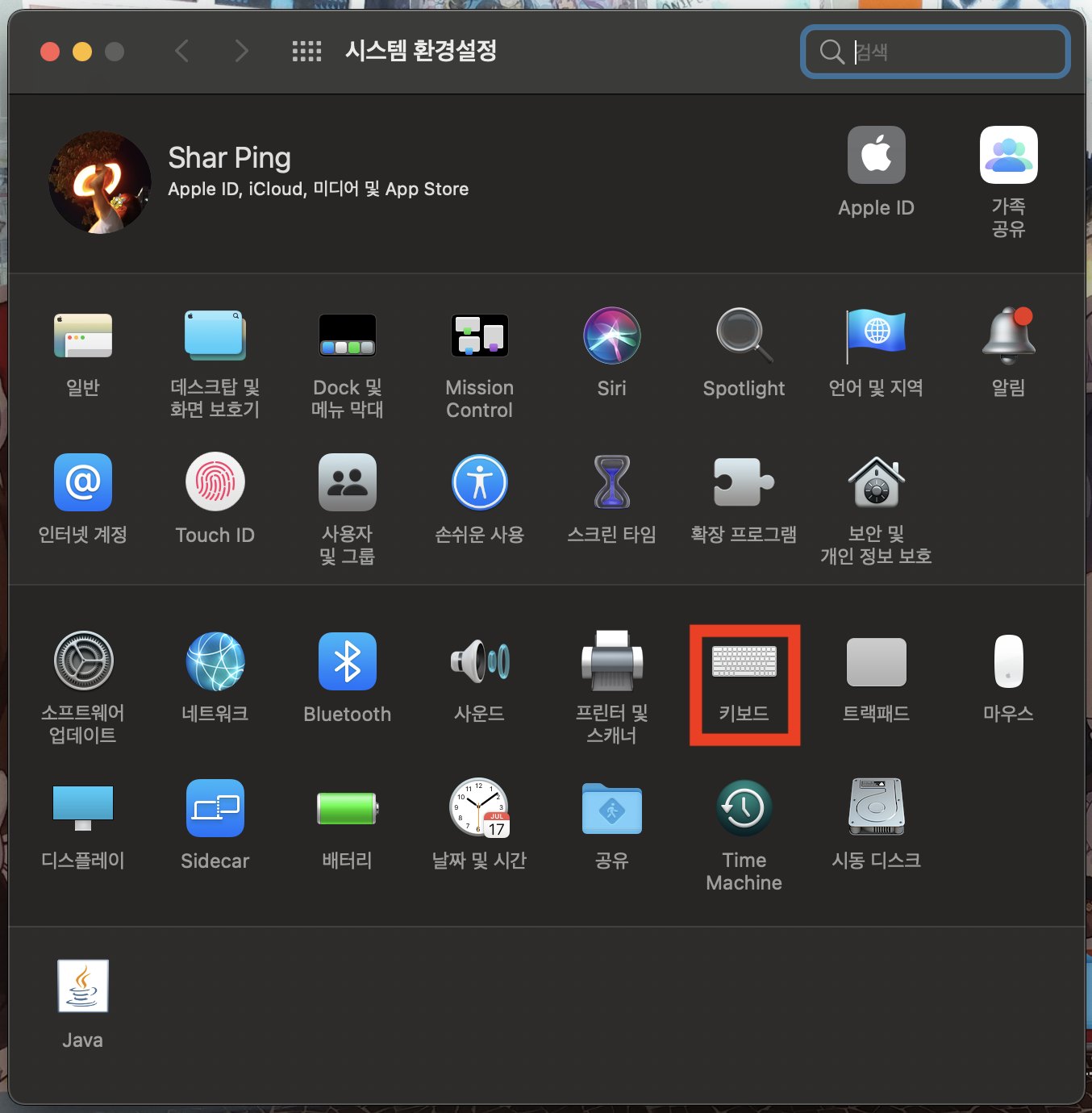Viewport: 1092px width, 1113px height.
Task: Open 소프트웨어 업데이트 gear pane
Action: tap(83, 661)
